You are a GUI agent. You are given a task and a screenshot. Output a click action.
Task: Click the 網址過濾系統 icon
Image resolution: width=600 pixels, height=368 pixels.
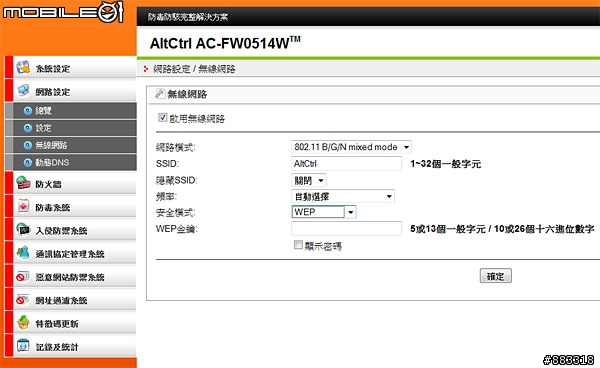(23, 300)
